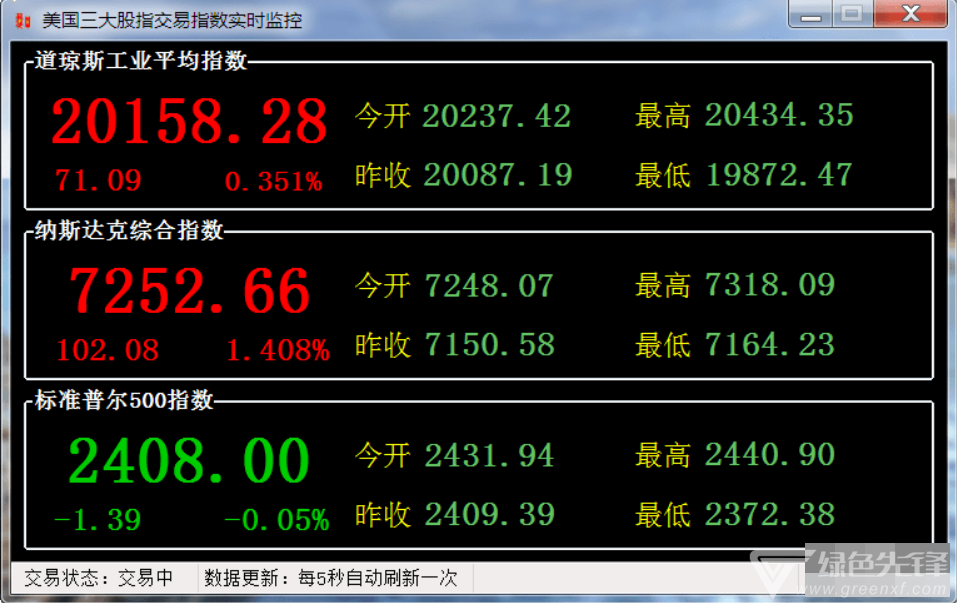Click the Dow change value 71.09
This screenshot has width=957, height=603.
98,181
